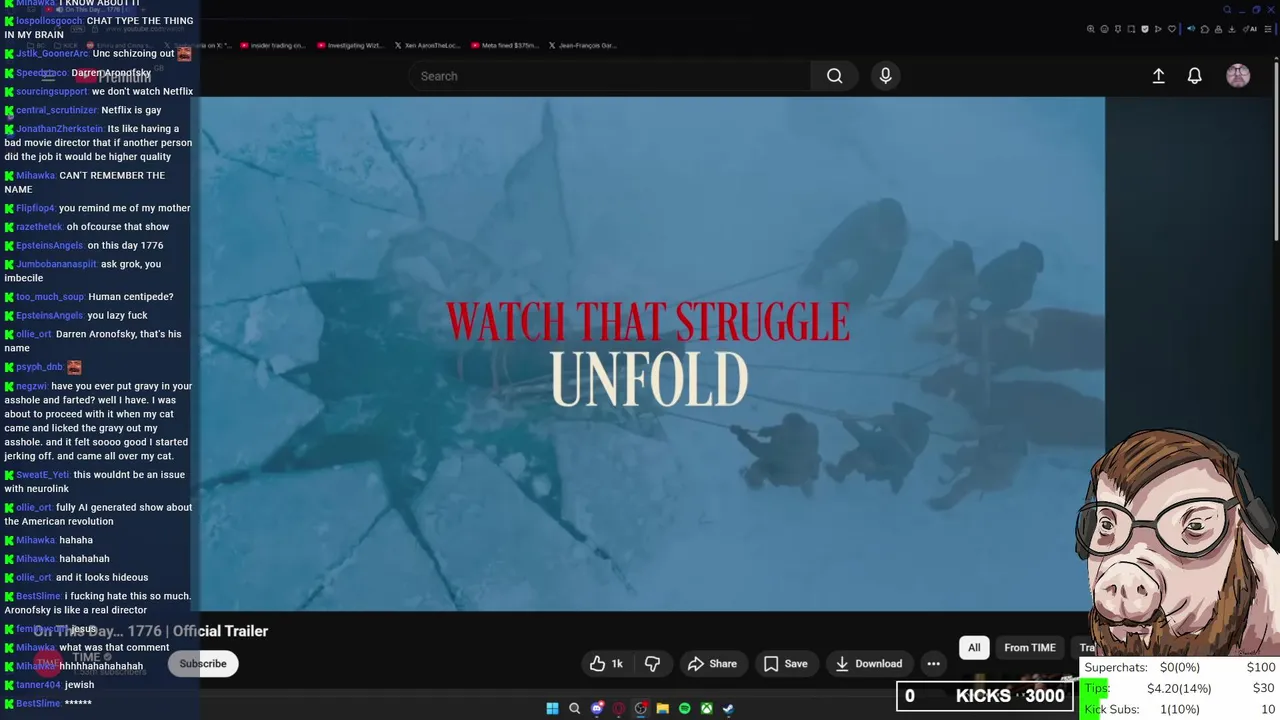
Task: Click the KICKS 3000 counter
Action: pos(985,696)
